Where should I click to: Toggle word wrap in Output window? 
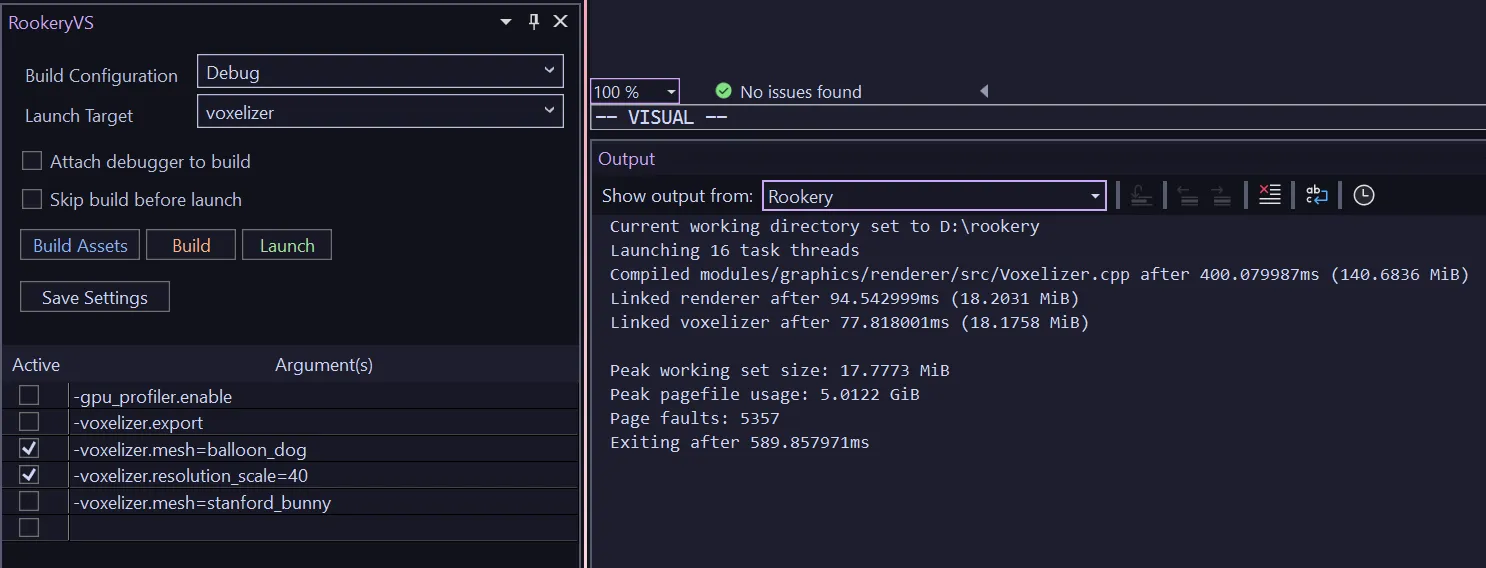[1317, 196]
